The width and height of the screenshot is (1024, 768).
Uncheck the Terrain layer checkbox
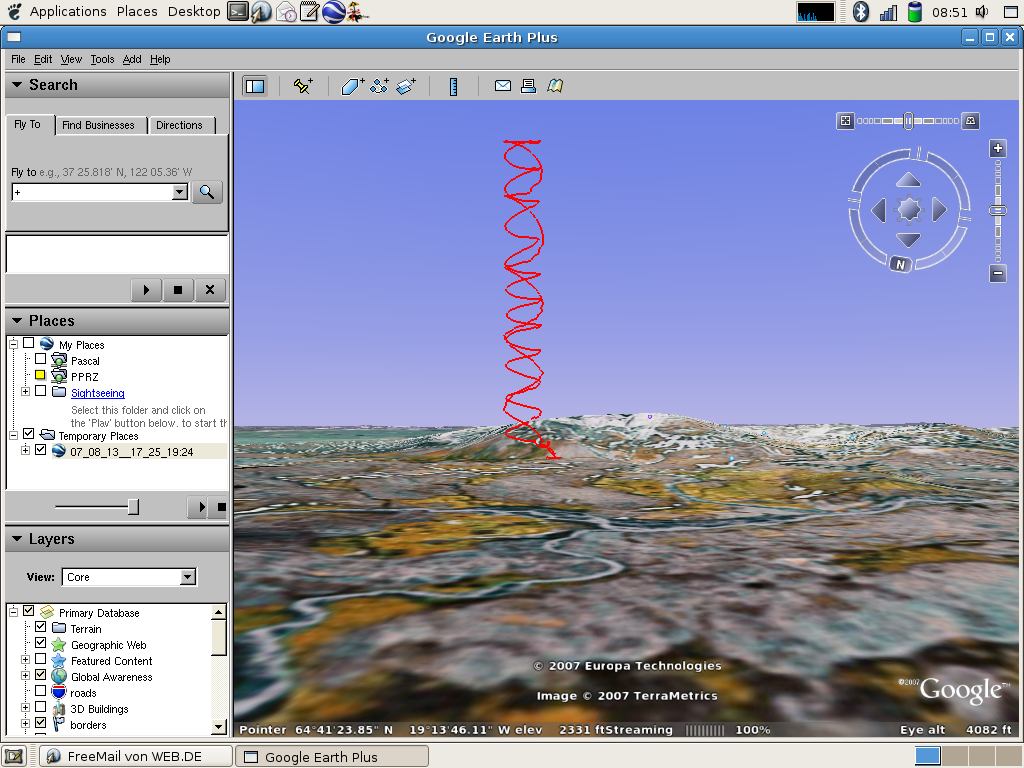(x=40, y=627)
